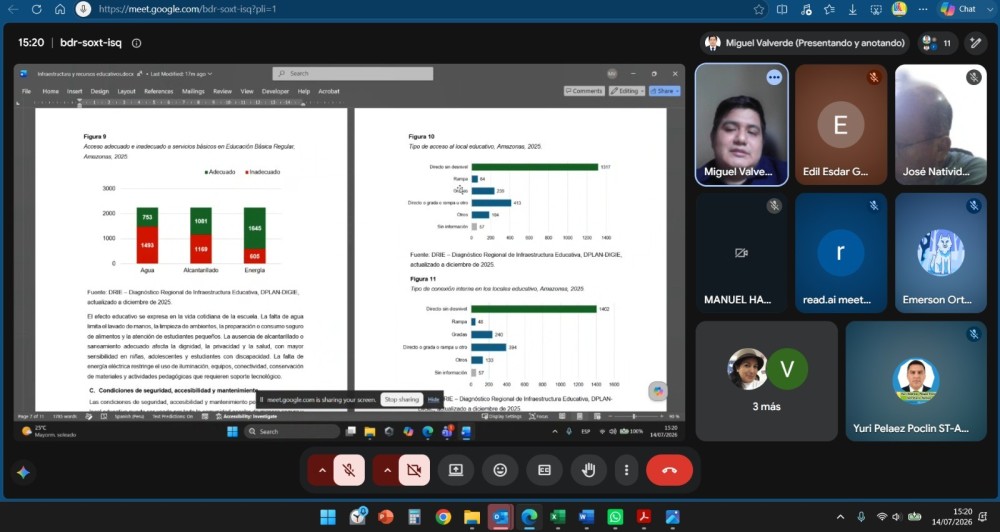Open Adobe Acrobat from the taskbar
The image size is (1000, 532).
pyautogui.click(x=644, y=517)
